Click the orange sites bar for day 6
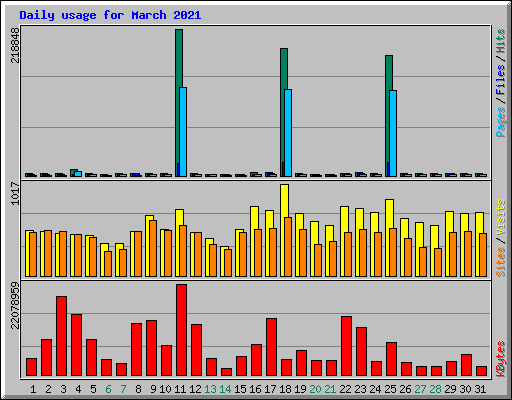The height and width of the screenshot is (400, 512). (108, 264)
